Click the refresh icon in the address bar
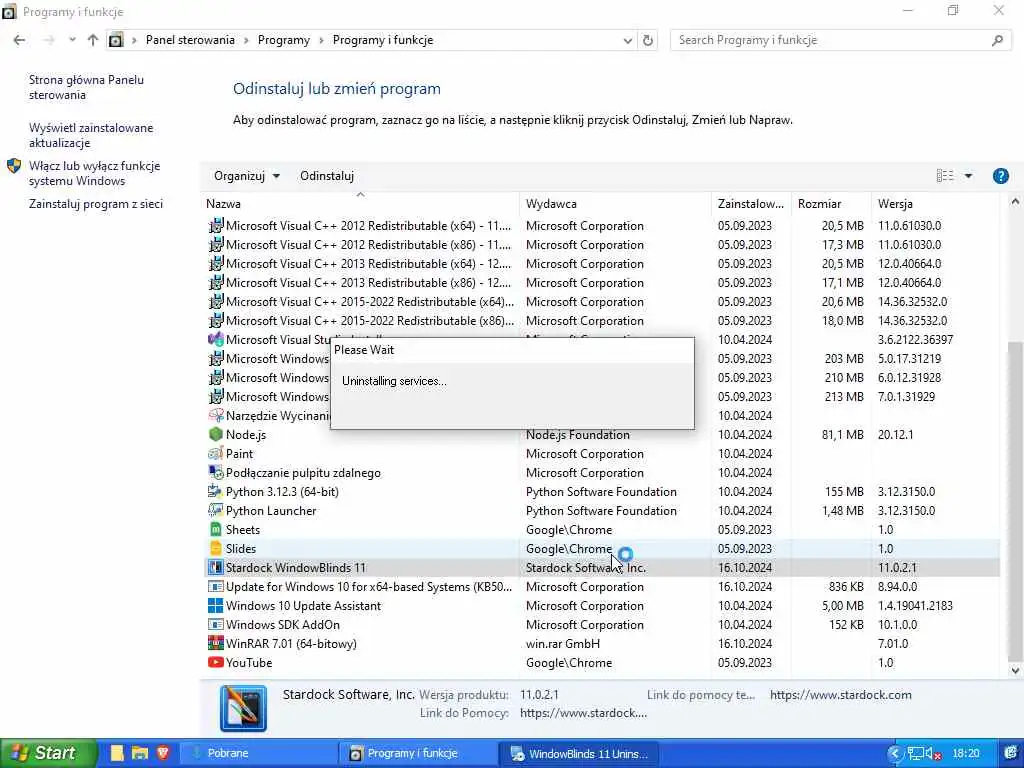Image resolution: width=1024 pixels, height=768 pixels. [648, 40]
